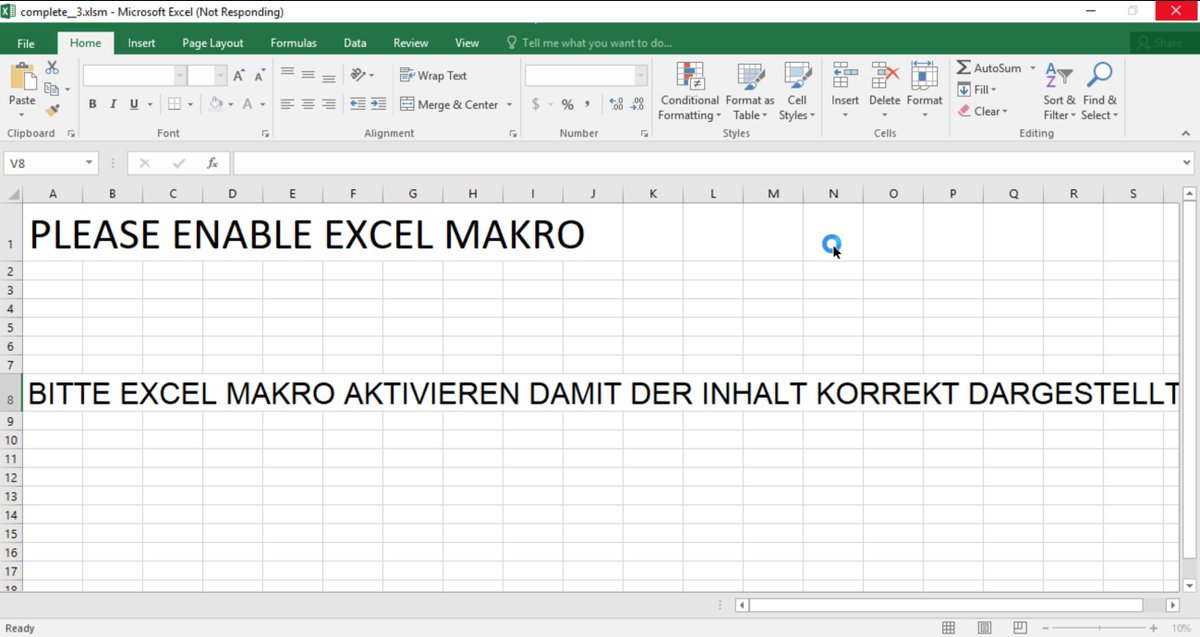Open the cells Format menu
Viewport: 1200px width, 637px height.
click(924, 91)
